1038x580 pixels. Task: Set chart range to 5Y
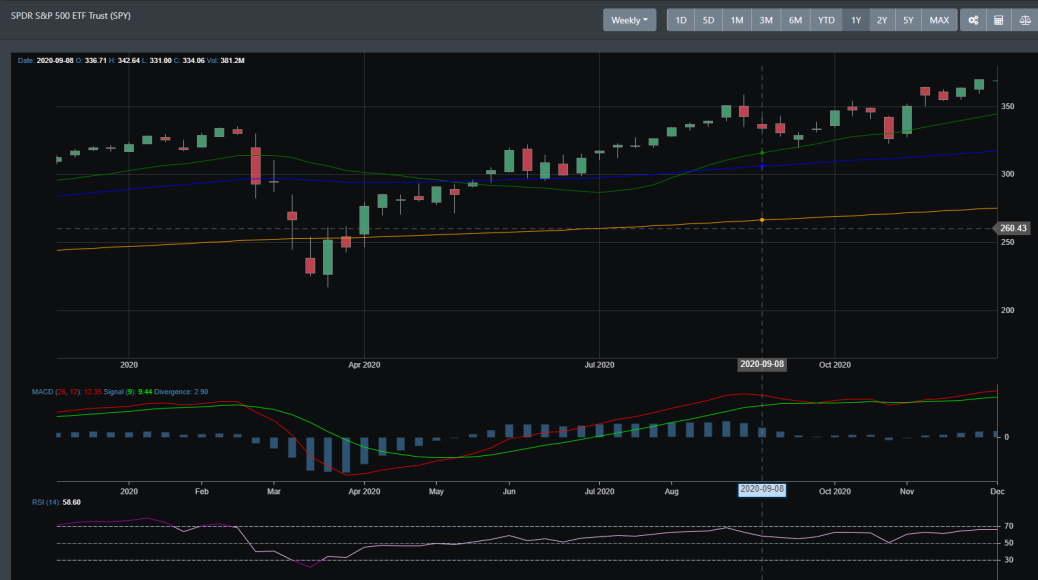pyautogui.click(x=908, y=20)
